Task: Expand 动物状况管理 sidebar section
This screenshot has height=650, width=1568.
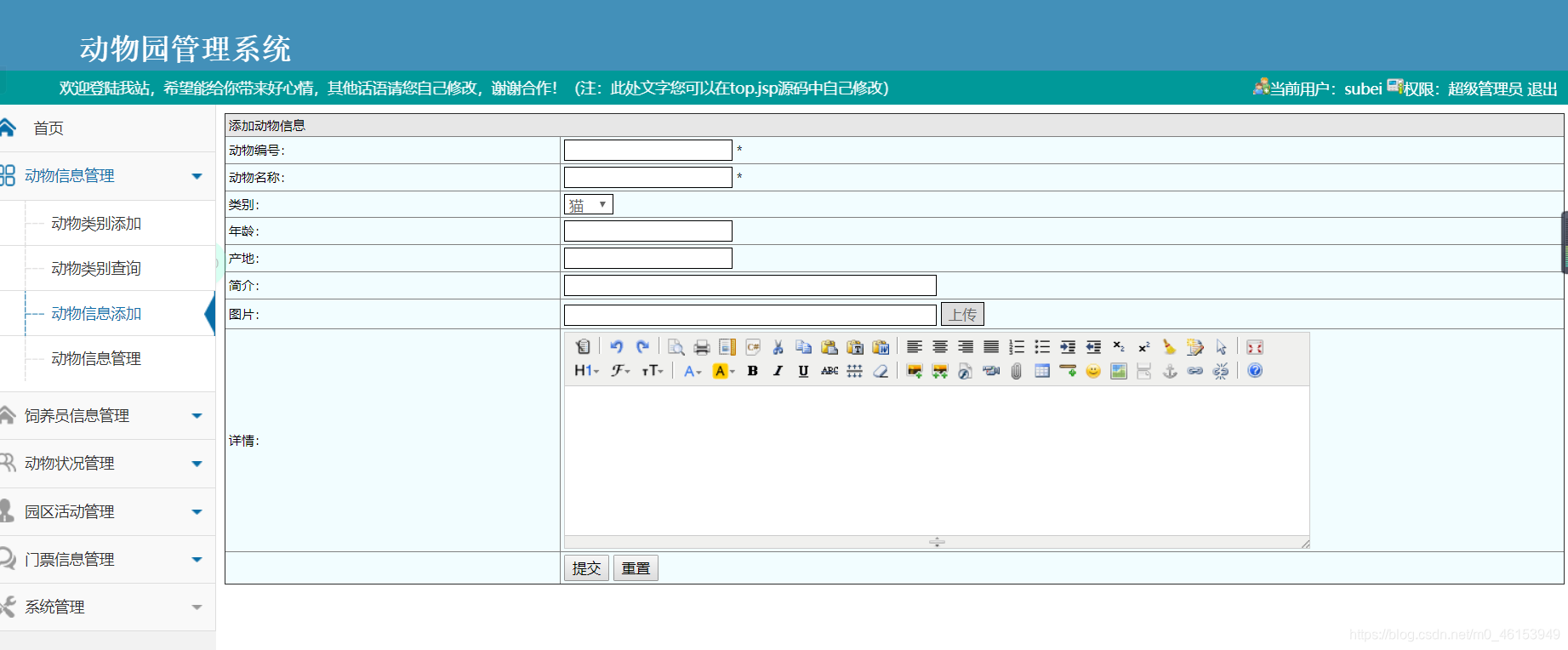Action: [107, 464]
